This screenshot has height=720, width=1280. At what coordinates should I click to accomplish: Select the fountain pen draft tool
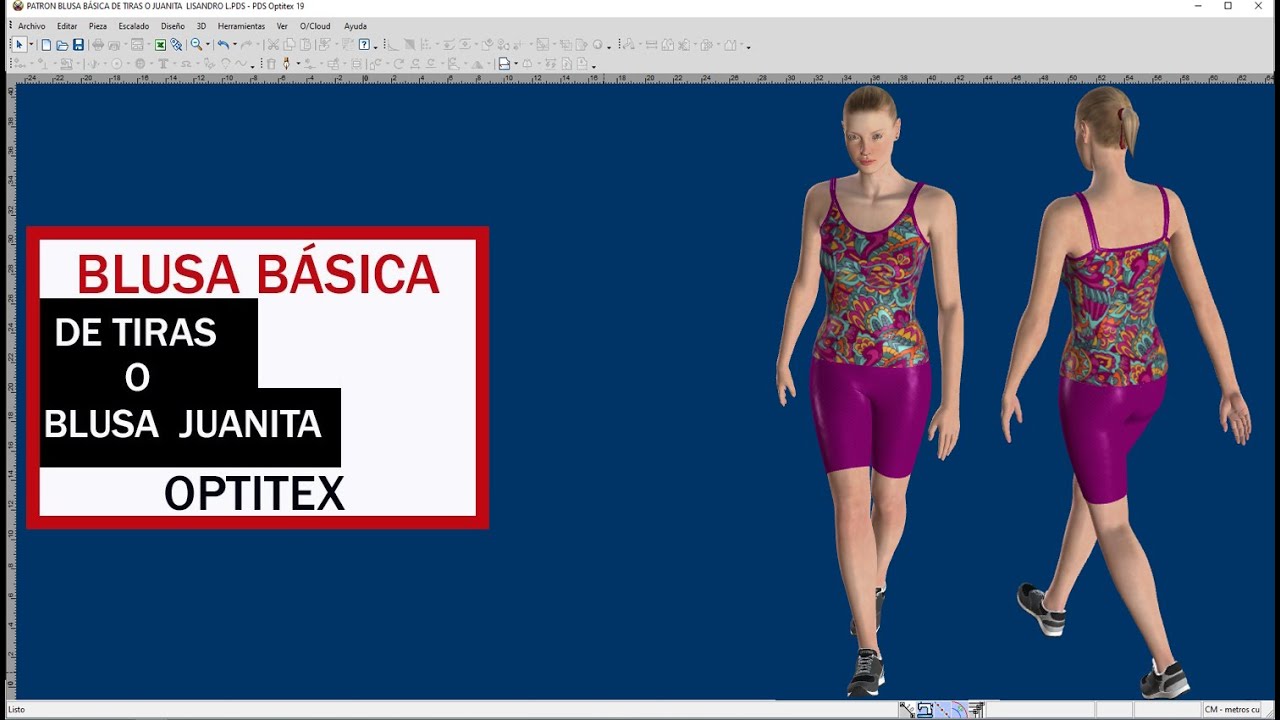286,64
